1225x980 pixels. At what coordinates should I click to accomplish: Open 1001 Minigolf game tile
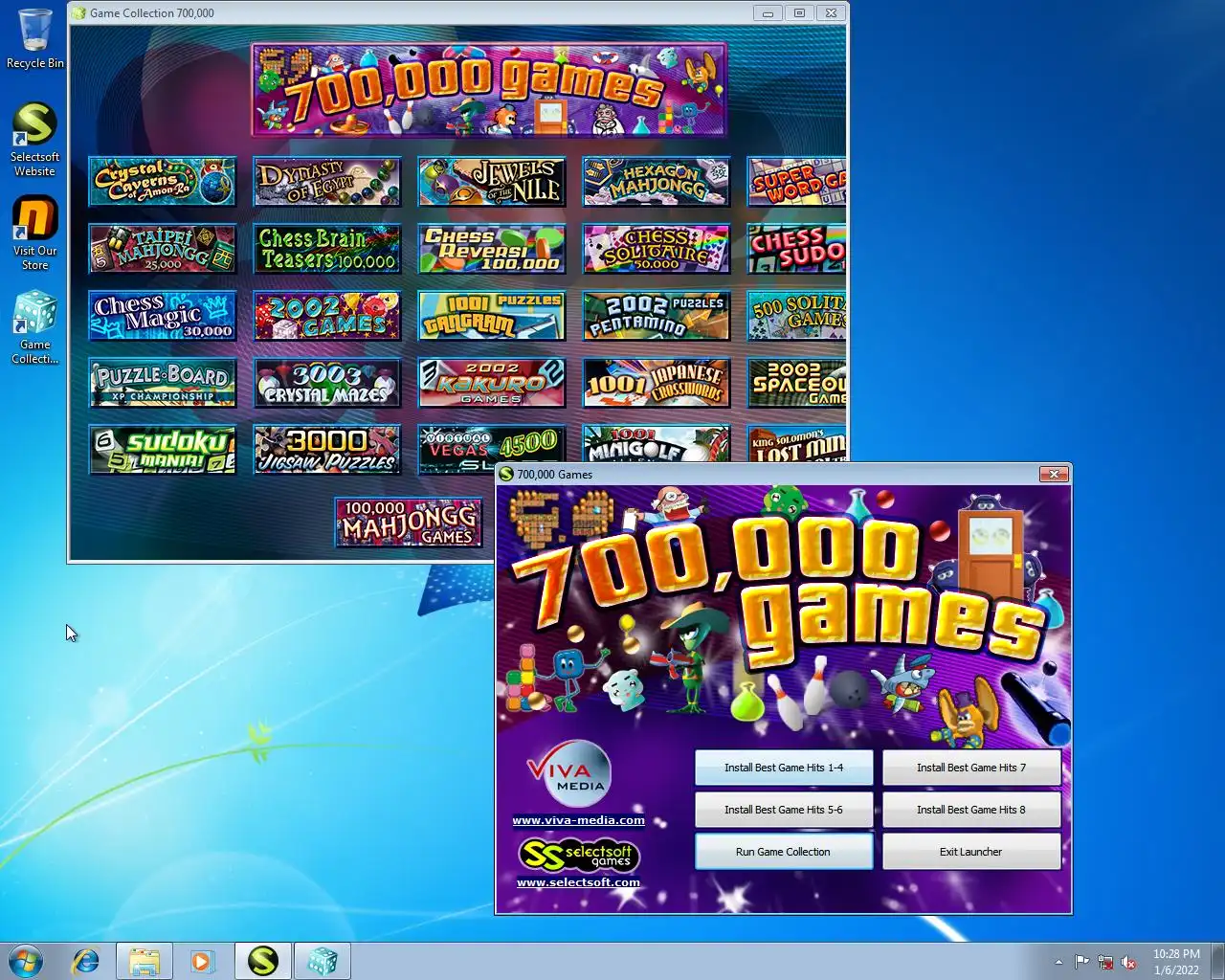(x=656, y=443)
